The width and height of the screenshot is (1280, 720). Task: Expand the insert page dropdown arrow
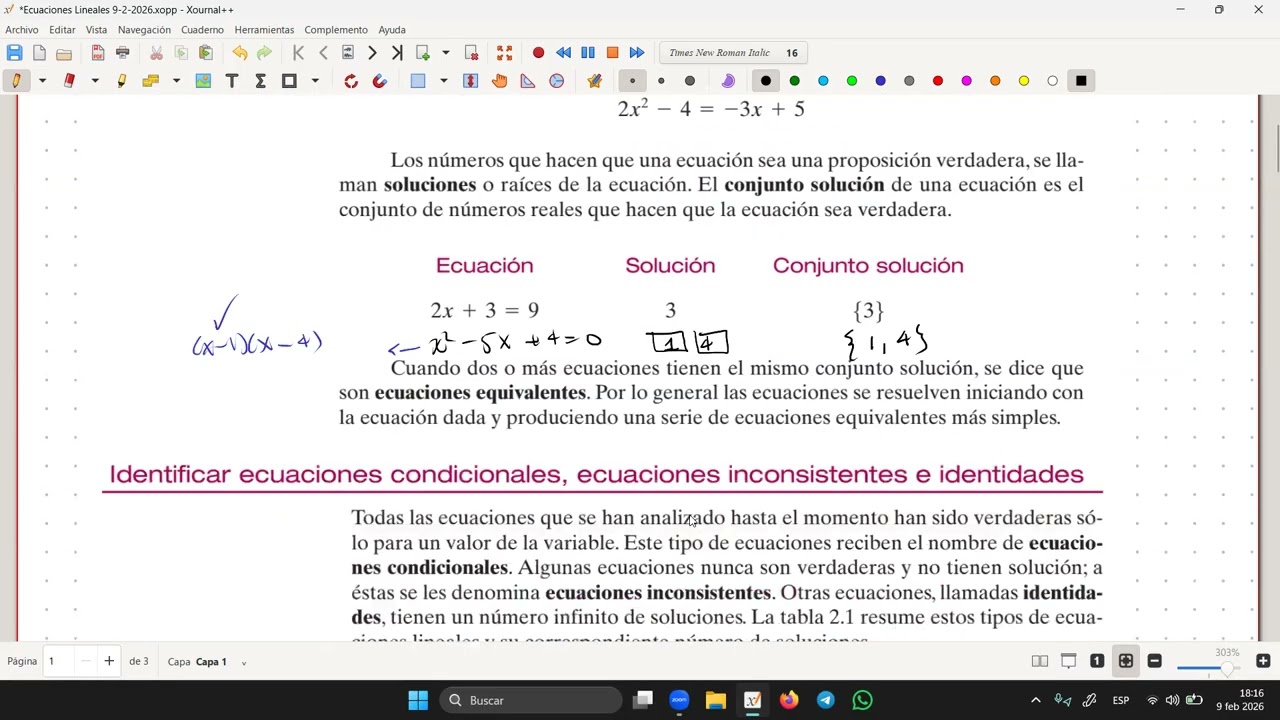pos(446,53)
